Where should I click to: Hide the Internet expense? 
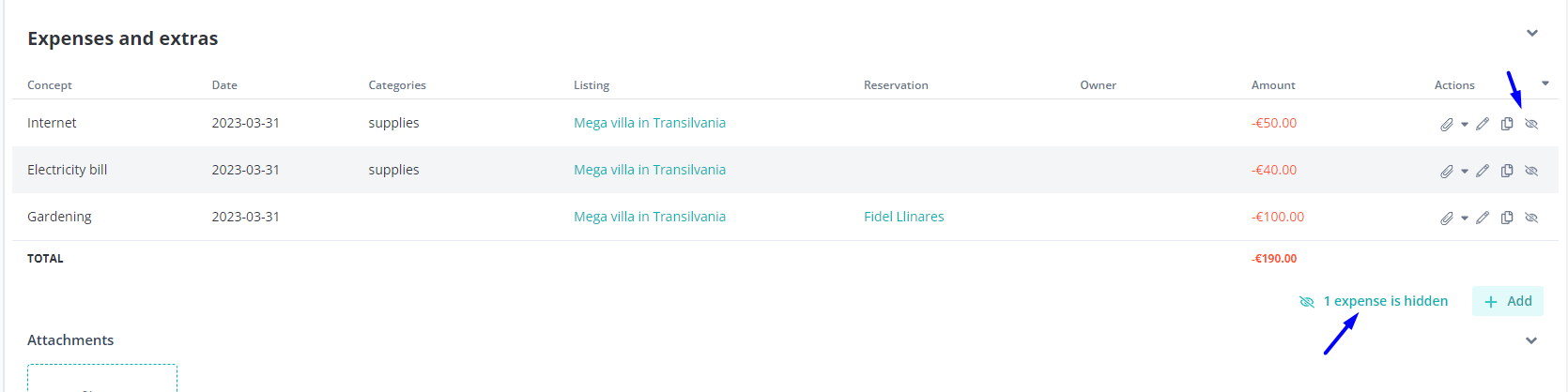coord(1531,124)
